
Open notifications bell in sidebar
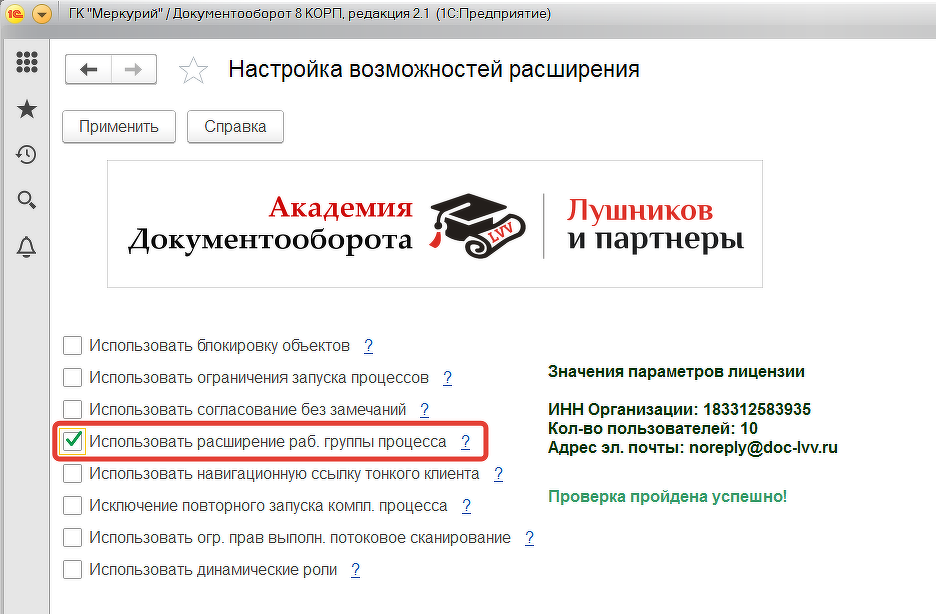tap(26, 247)
